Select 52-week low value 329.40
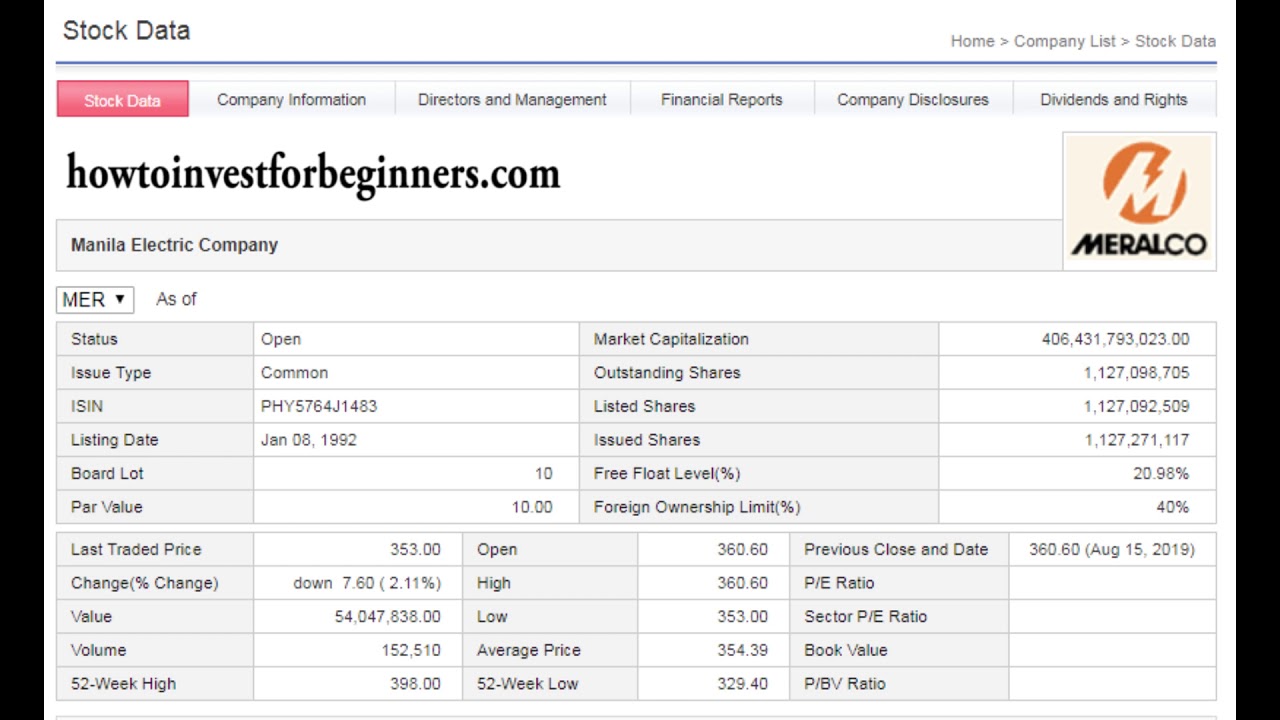Screen dimensions: 1280x720 [742, 684]
